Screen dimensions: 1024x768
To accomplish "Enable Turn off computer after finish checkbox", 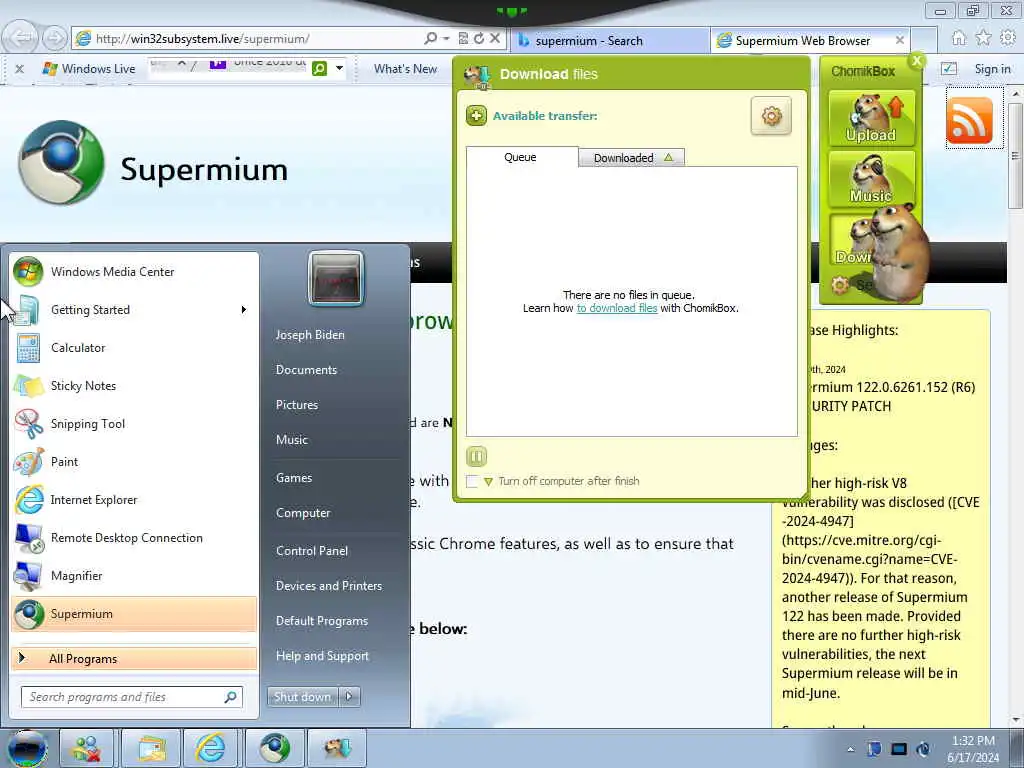I will (x=472, y=481).
